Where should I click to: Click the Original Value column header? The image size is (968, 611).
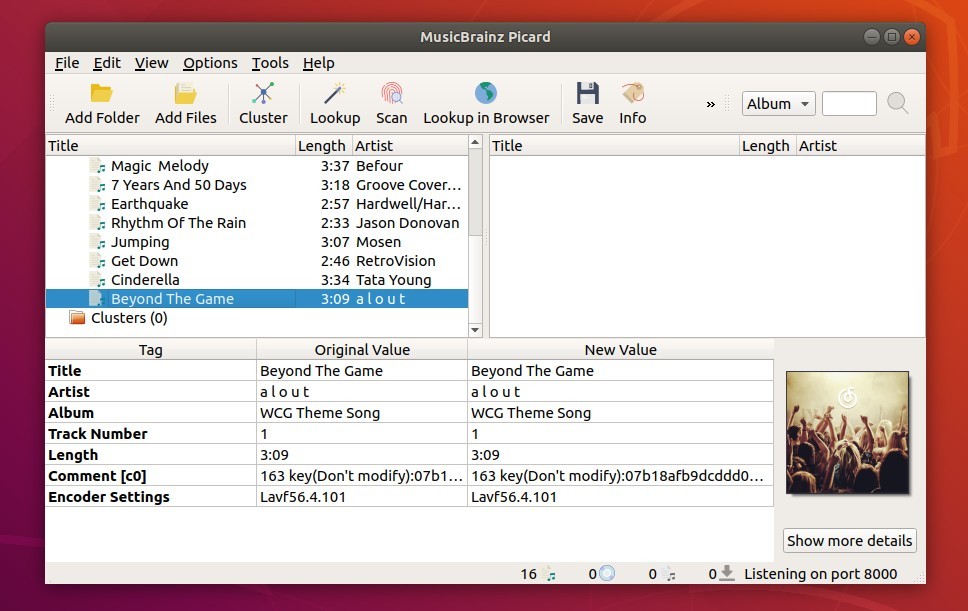[x=362, y=350]
